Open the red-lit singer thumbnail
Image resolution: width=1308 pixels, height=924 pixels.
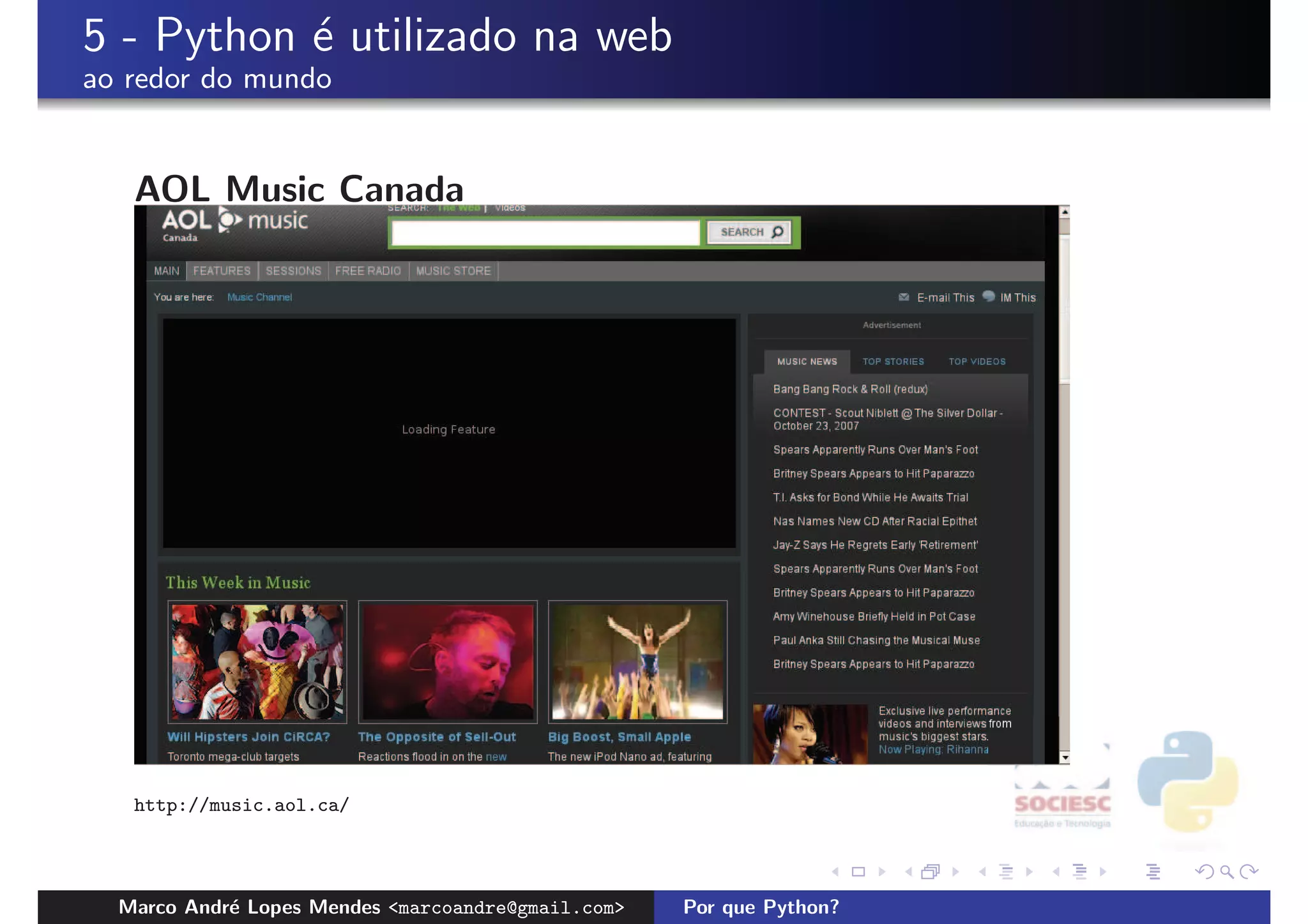(x=448, y=662)
